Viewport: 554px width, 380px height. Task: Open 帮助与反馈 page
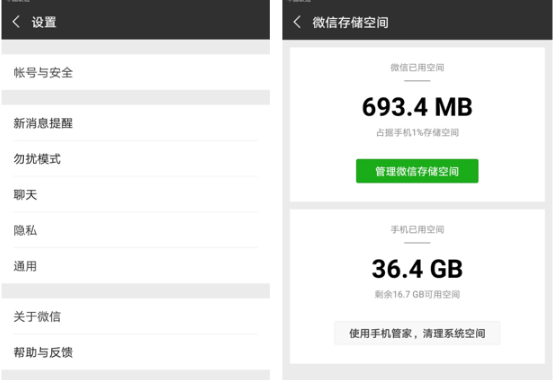click(136, 352)
